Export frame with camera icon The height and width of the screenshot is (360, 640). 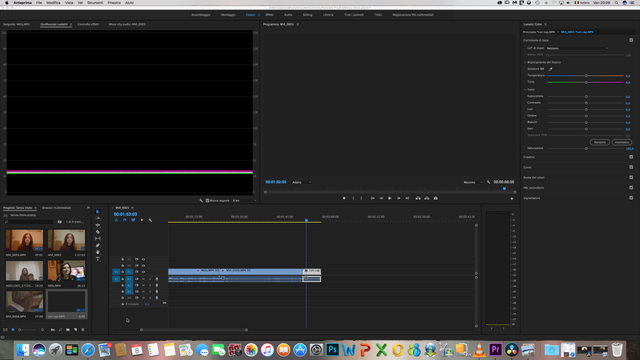(x=436, y=198)
